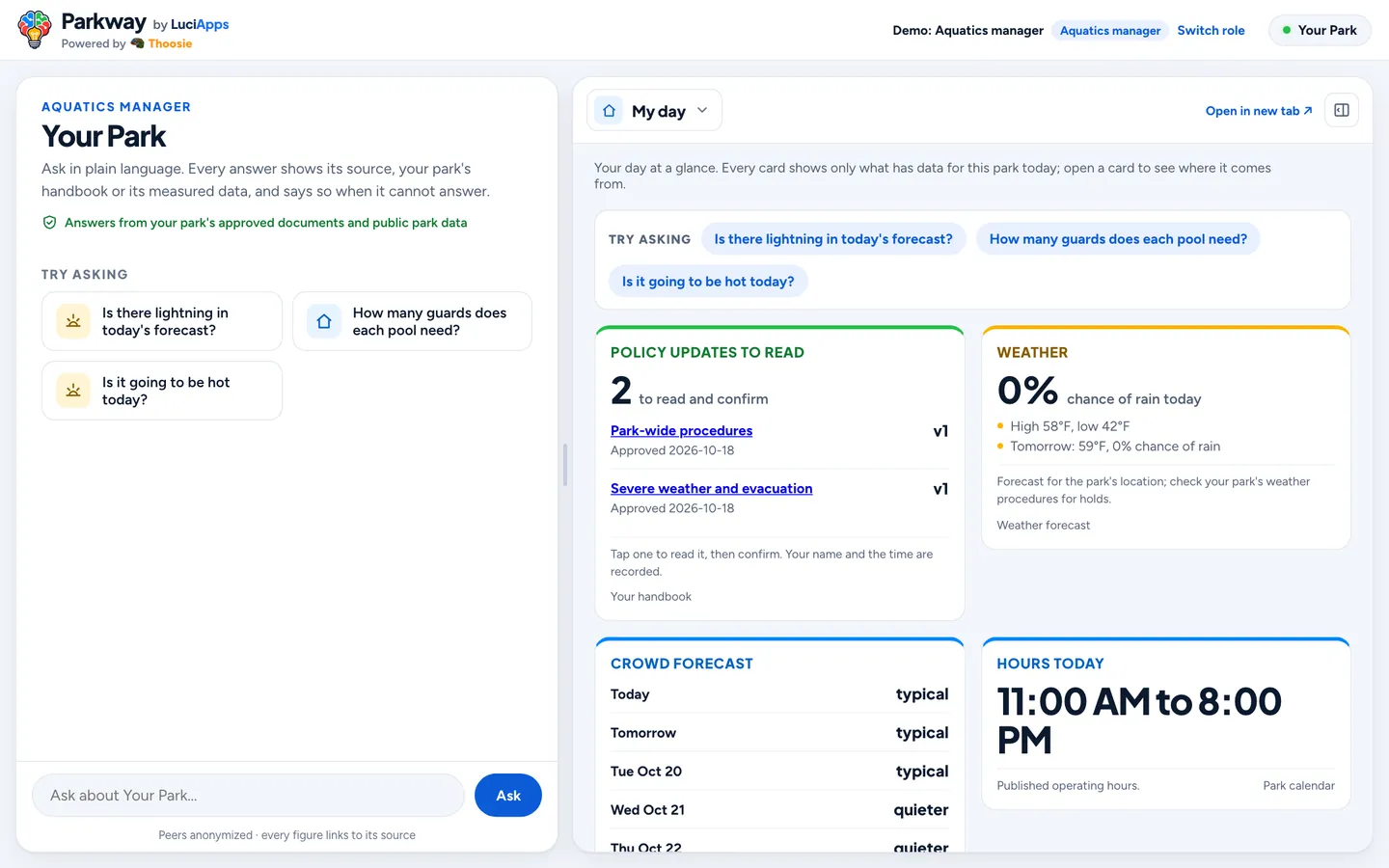Click the Wed Oct 21 forecast row

coord(779,810)
